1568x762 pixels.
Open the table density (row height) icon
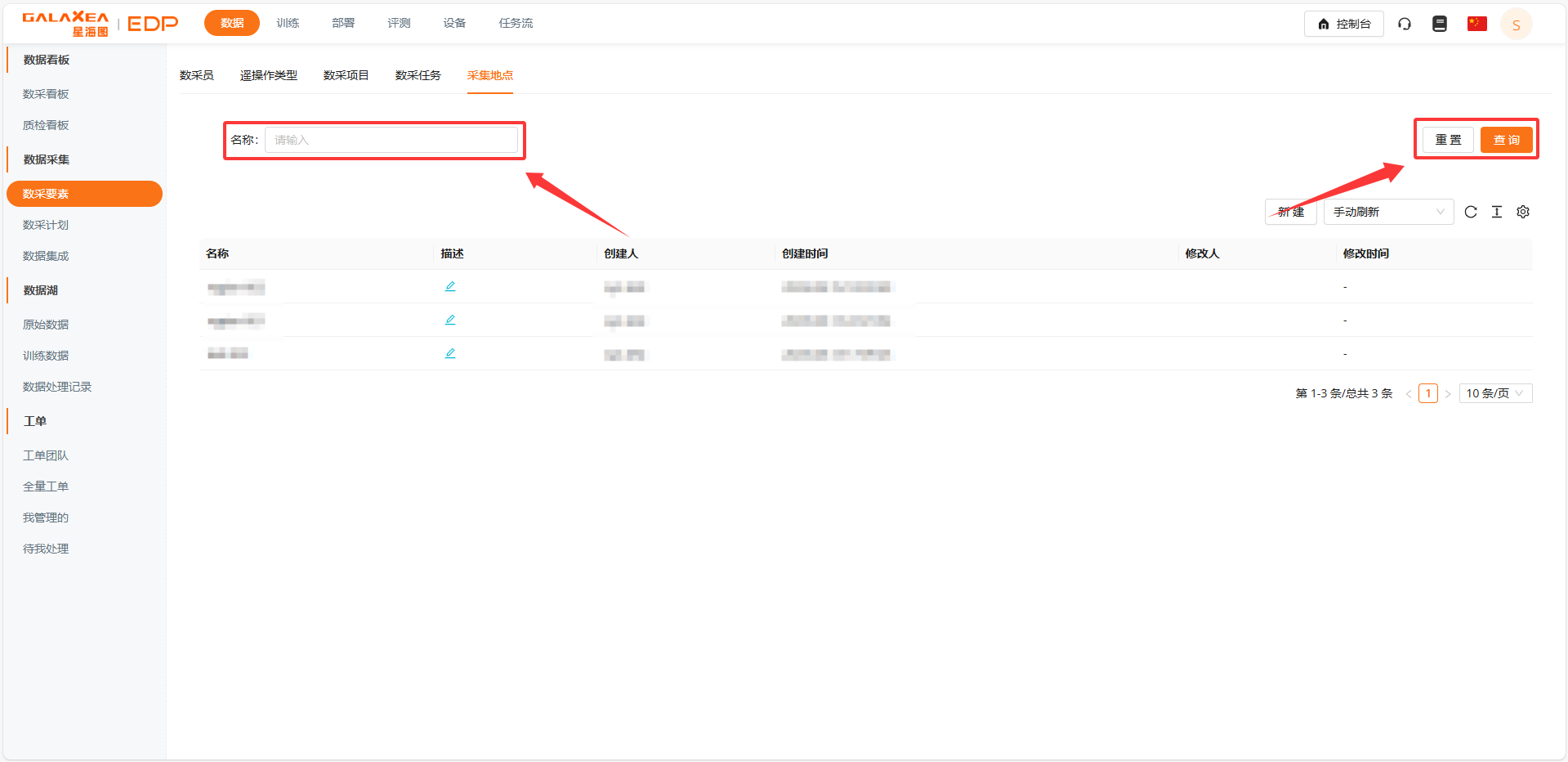point(1496,212)
